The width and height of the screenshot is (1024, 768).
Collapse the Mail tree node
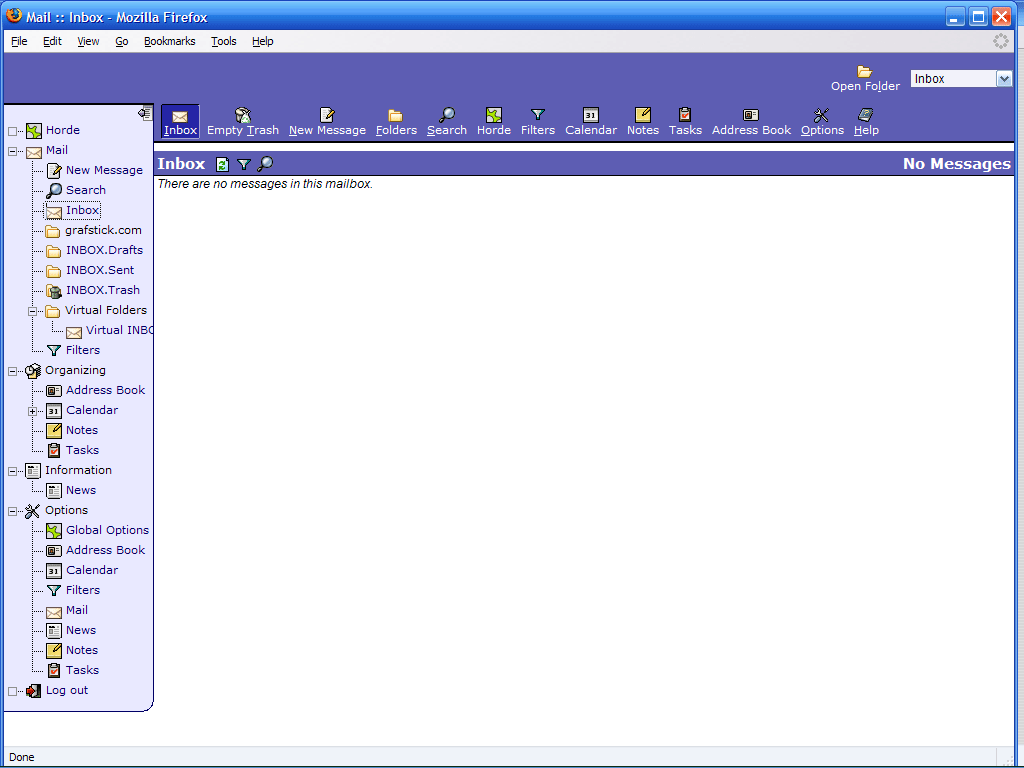pos(13,151)
